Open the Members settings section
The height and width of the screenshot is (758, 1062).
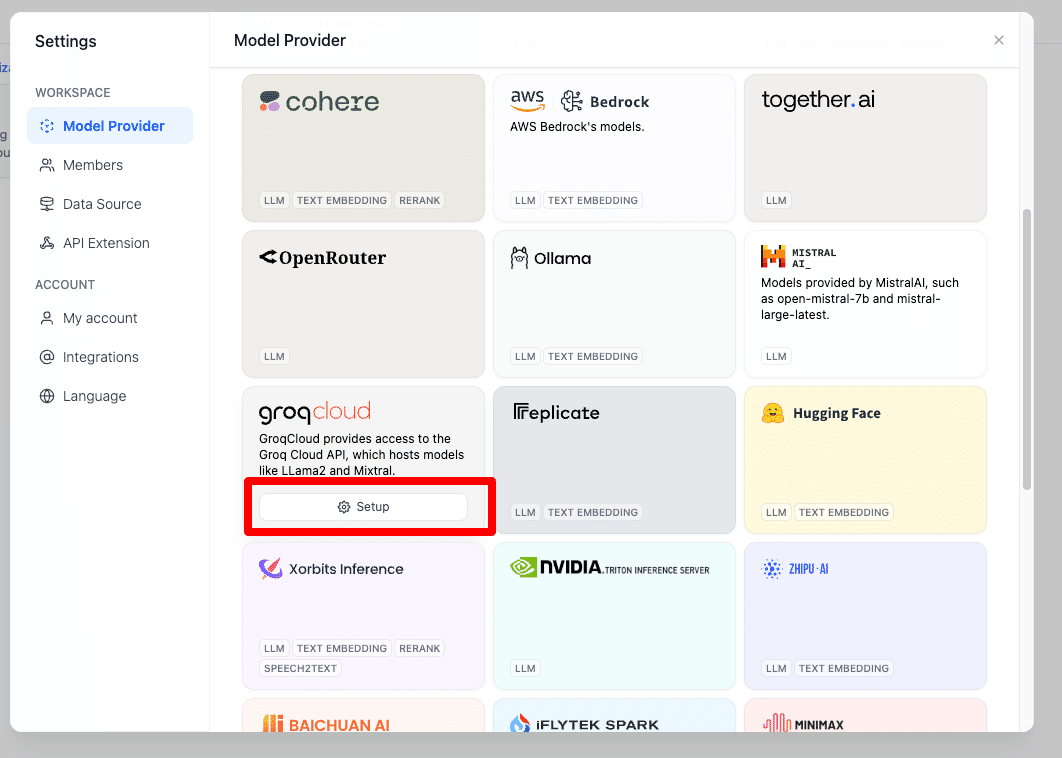(x=110, y=165)
